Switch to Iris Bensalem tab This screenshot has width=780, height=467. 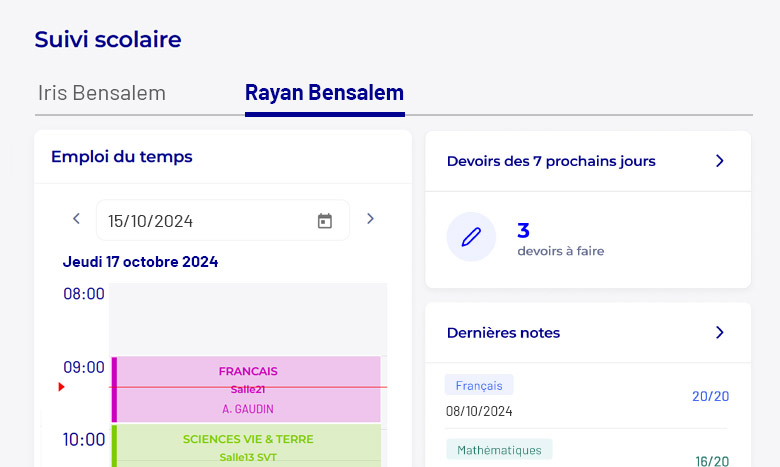point(102,93)
